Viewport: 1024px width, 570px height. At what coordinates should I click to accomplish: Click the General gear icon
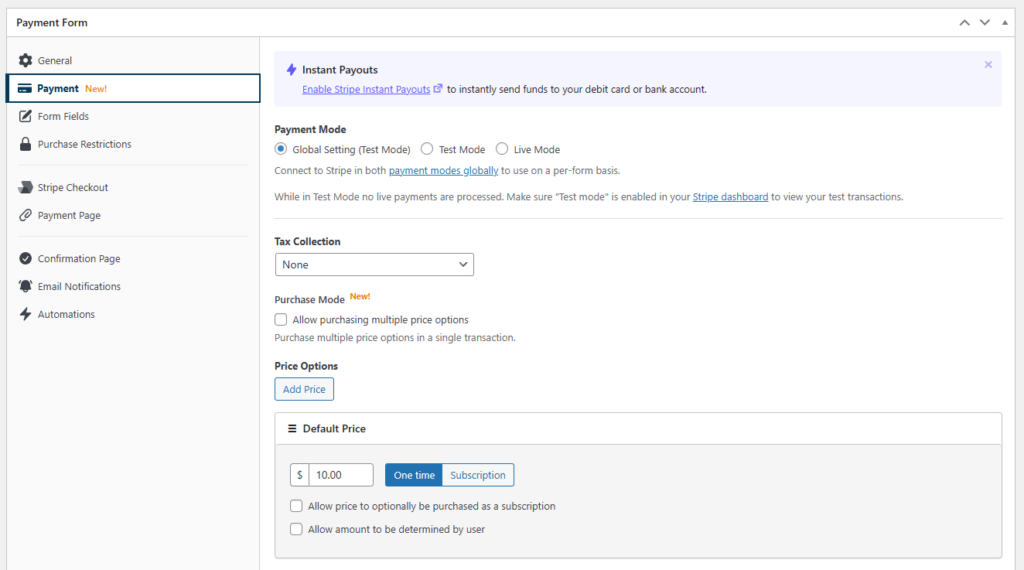(25, 60)
